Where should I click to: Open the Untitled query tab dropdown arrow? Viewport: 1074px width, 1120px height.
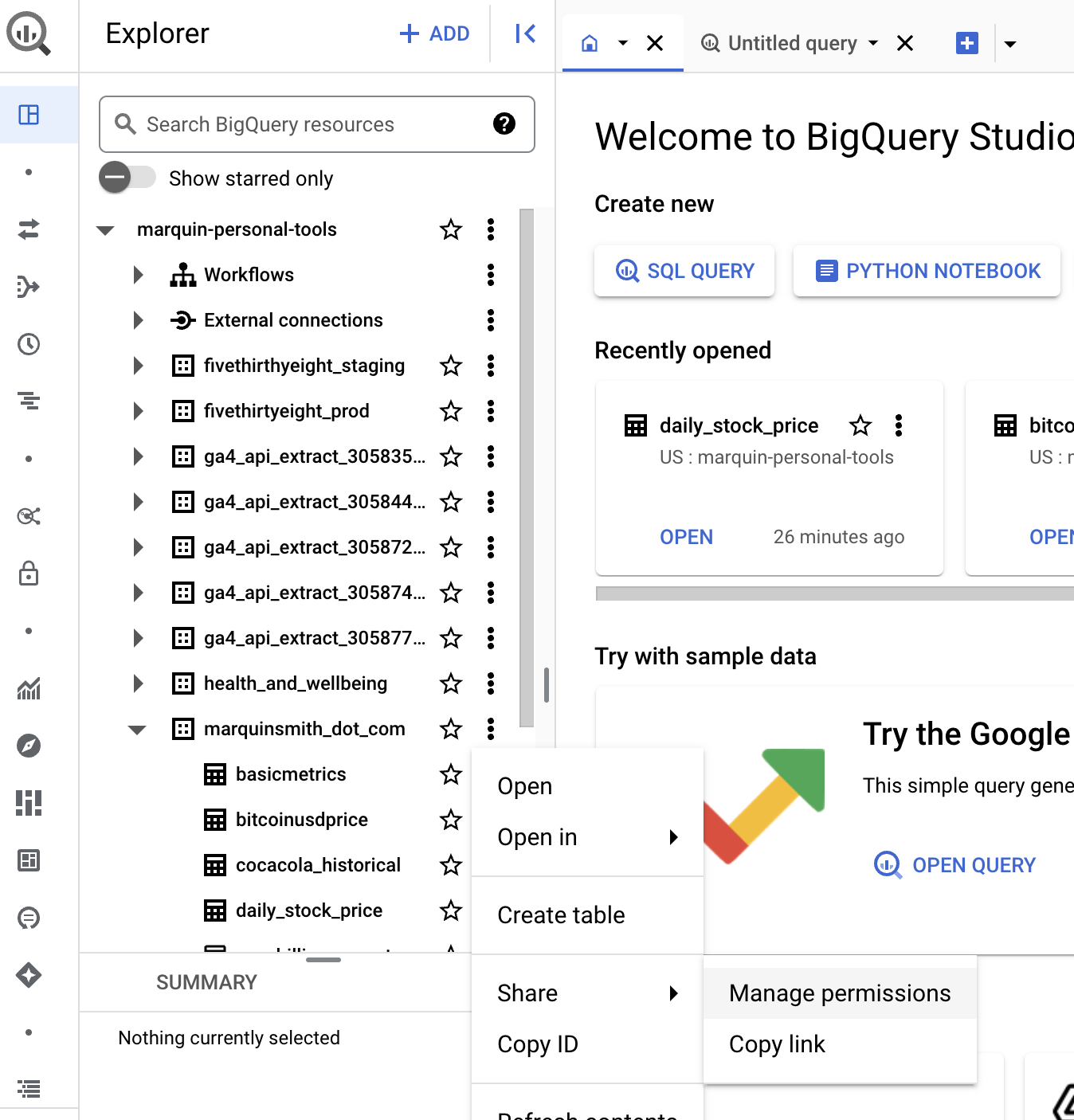tap(873, 43)
